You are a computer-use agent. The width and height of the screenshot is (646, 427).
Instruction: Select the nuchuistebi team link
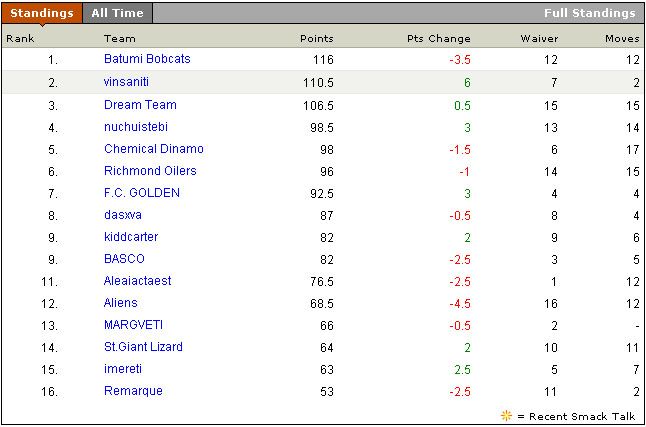coord(135,127)
